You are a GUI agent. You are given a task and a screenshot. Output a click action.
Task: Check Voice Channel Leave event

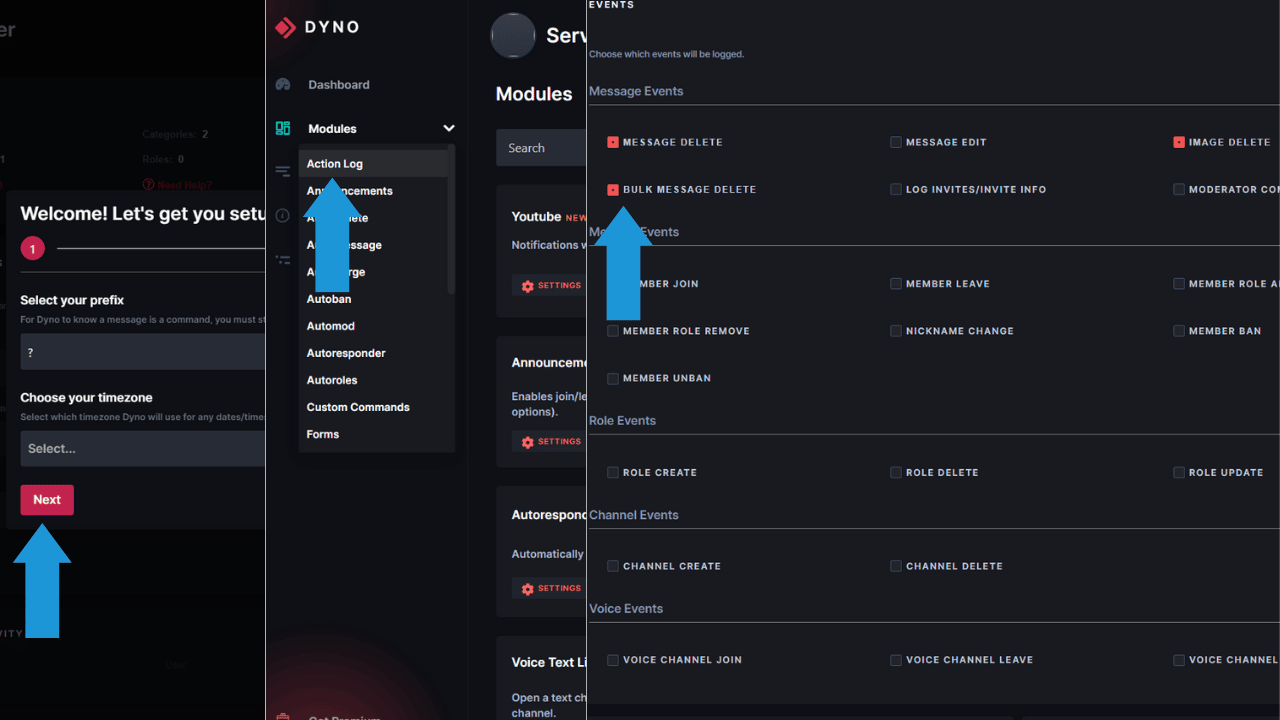896,660
